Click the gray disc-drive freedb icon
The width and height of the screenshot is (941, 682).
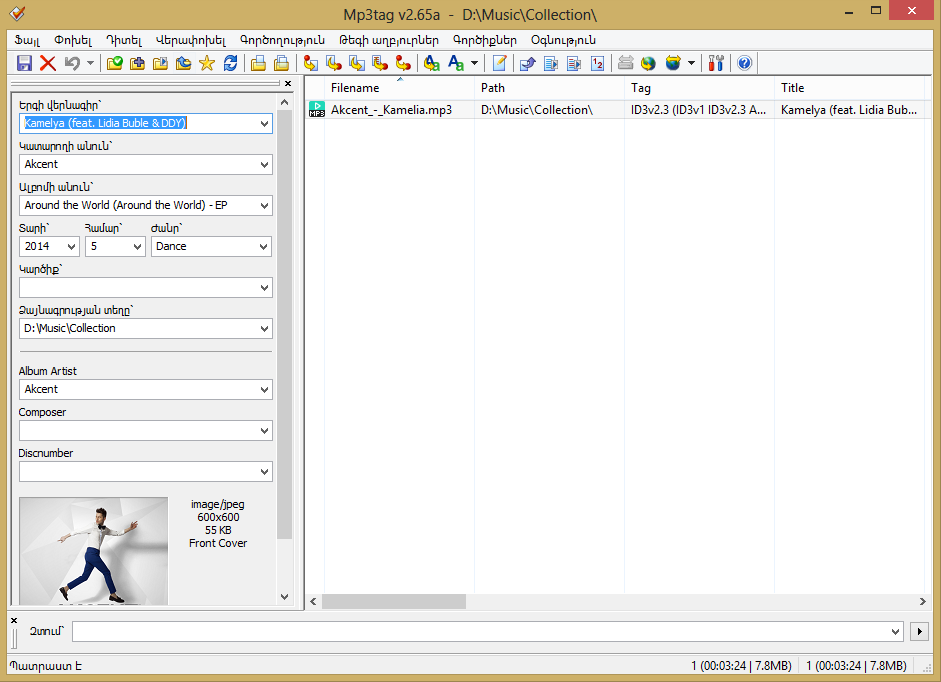tap(625, 63)
